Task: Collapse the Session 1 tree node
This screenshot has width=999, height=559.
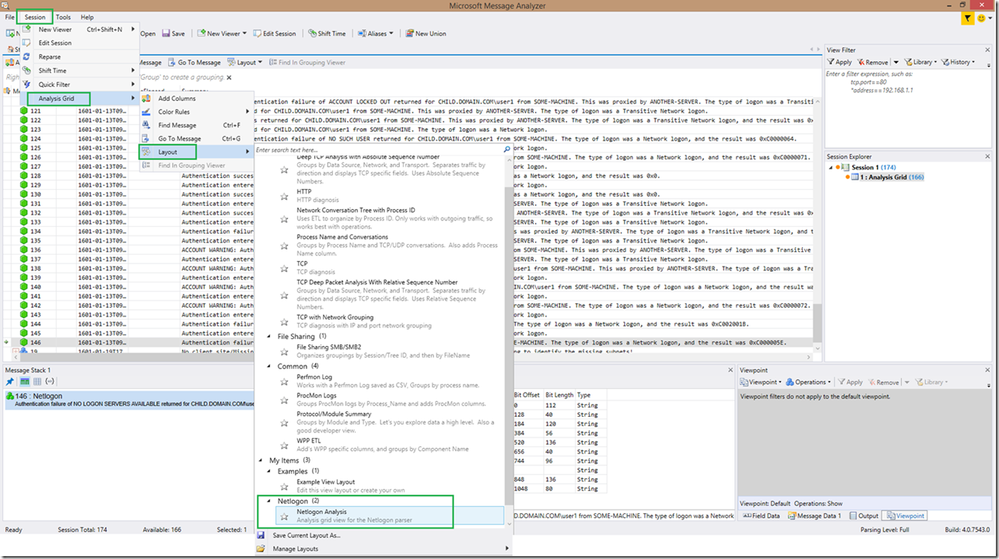Action: [831, 168]
